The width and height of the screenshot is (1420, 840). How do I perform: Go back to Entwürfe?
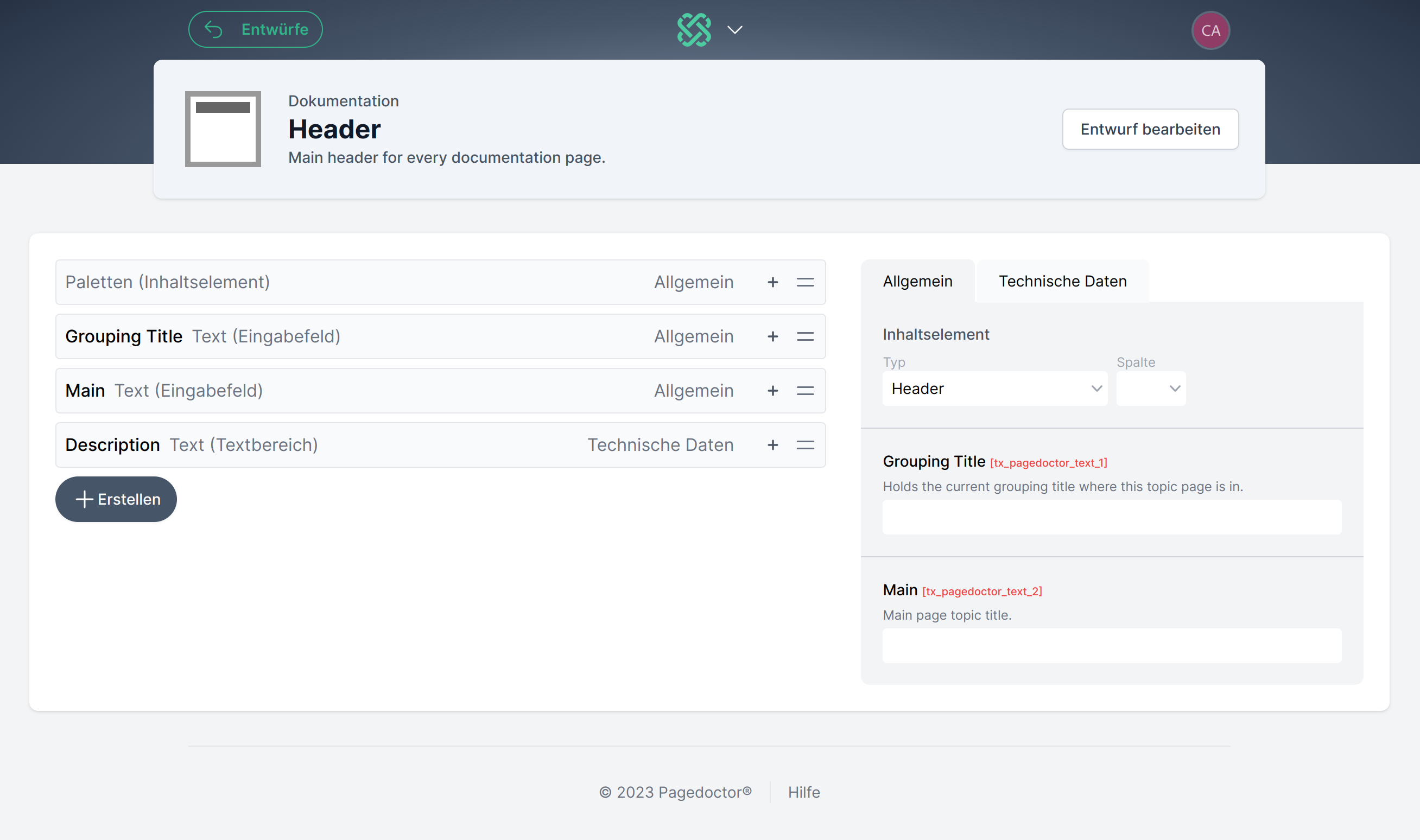click(x=255, y=29)
